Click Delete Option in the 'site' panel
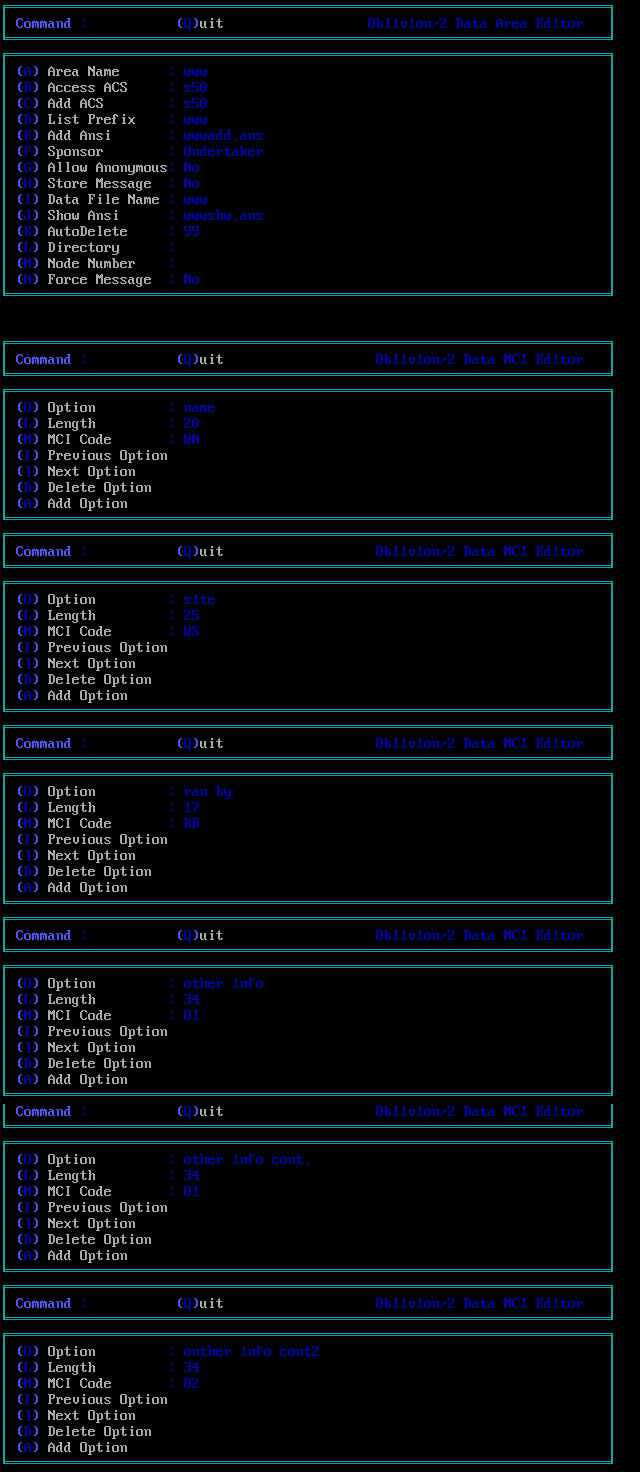Image resolution: width=640 pixels, height=1472 pixels. [98, 679]
